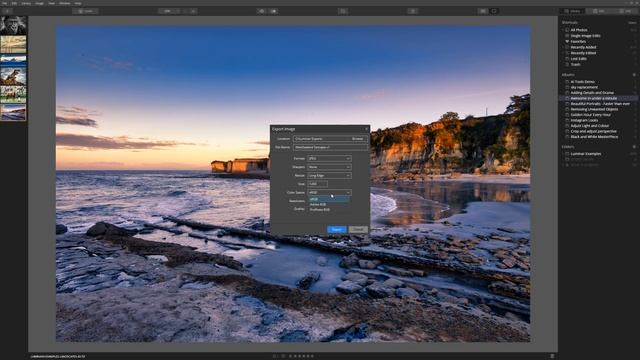
Task: Collapse the Color Space dropdown
Action: click(x=329, y=192)
